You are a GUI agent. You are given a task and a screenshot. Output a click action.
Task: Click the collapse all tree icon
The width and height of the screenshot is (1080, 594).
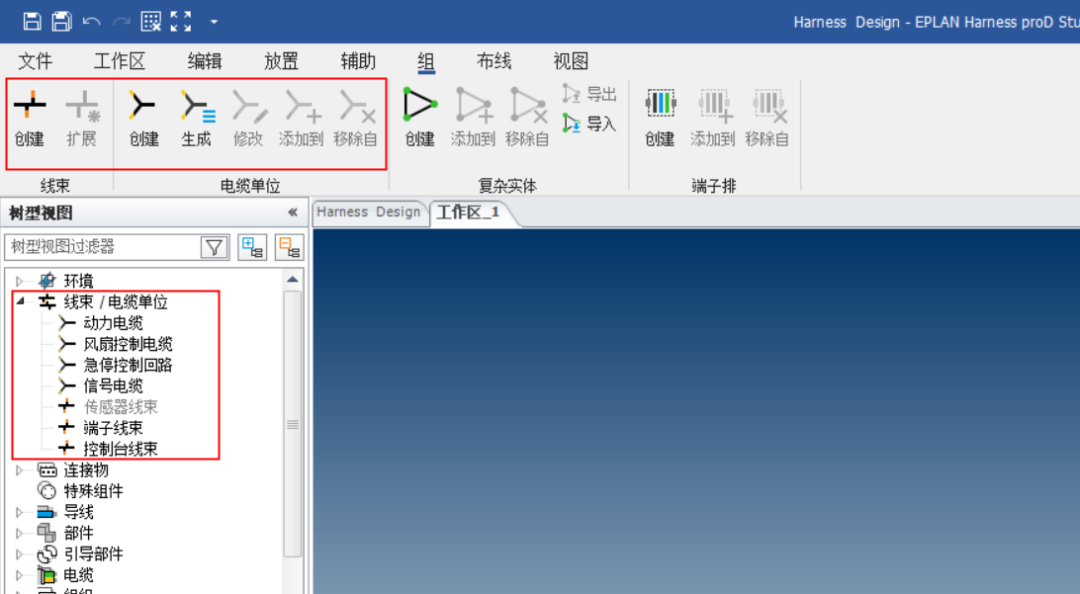pyautogui.click(x=289, y=247)
